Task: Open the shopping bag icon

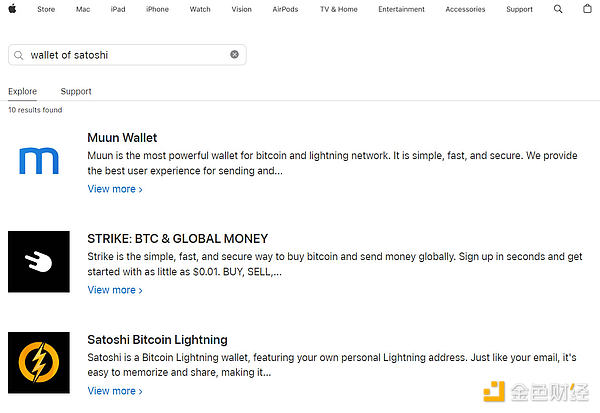Action: click(587, 9)
